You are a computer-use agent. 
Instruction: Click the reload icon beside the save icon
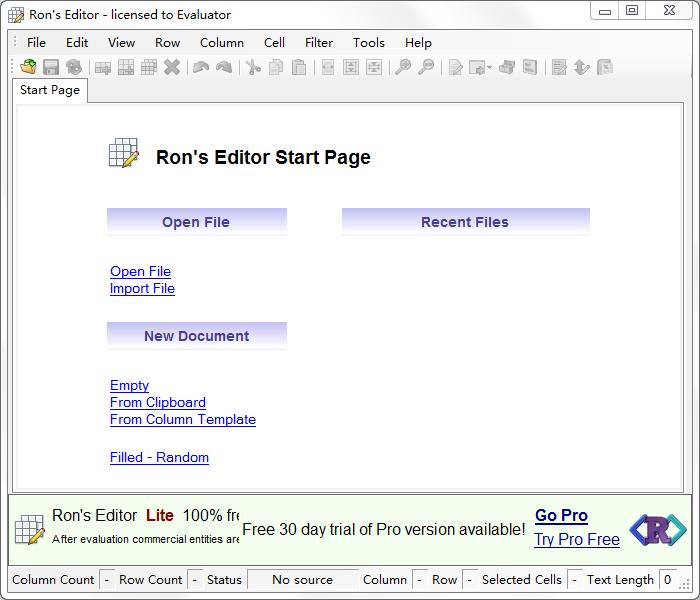coord(74,67)
